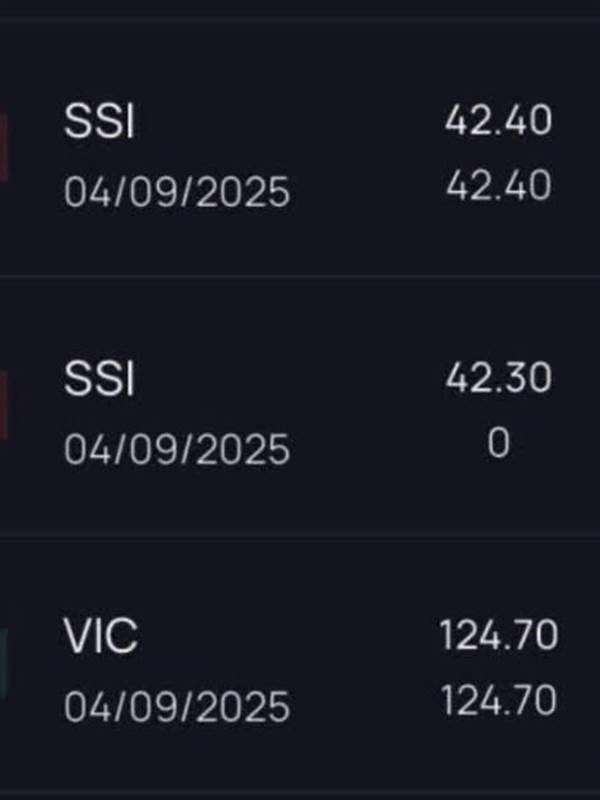
Task: Tap the 04/09/2025 date under SSI 42.30
Action: pos(177,449)
